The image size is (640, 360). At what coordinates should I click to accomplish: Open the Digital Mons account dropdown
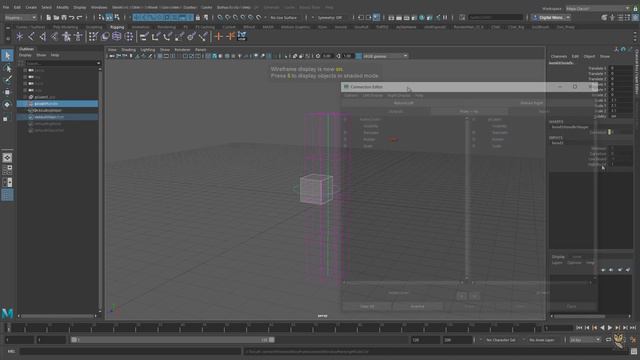click(x=551, y=18)
